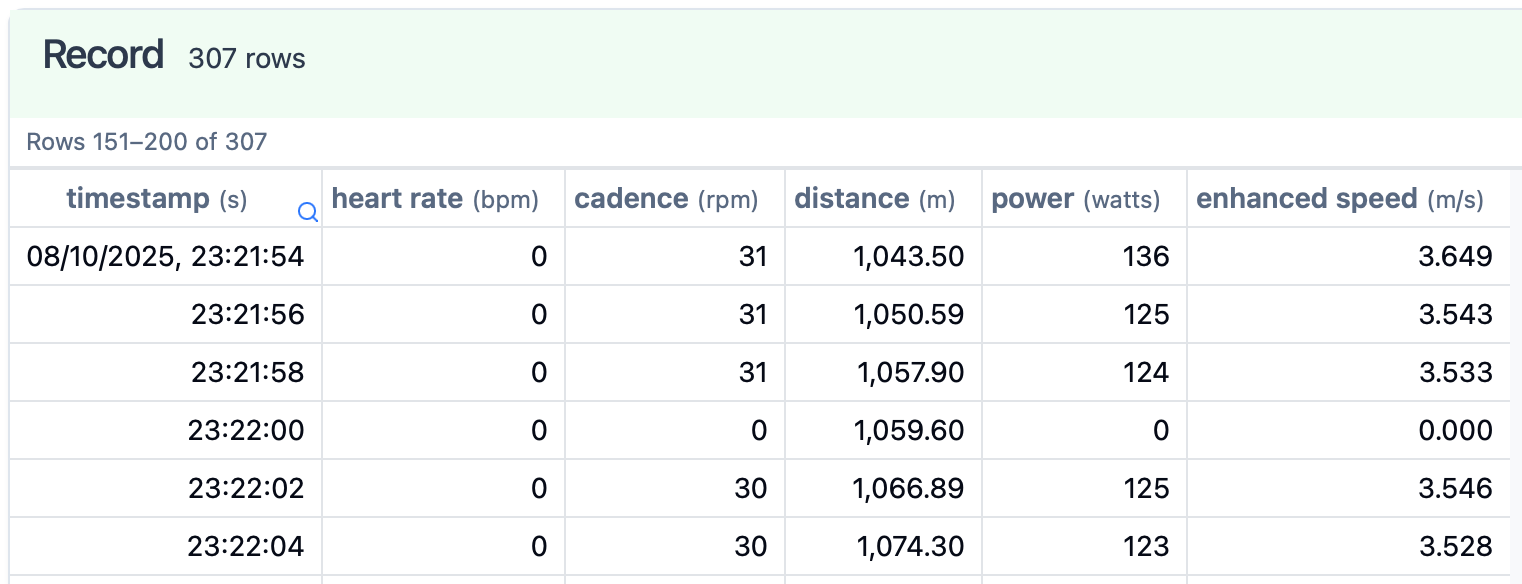Click the power (watts) column header
This screenshot has height=584, width=1522.
(x=1075, y=199)
